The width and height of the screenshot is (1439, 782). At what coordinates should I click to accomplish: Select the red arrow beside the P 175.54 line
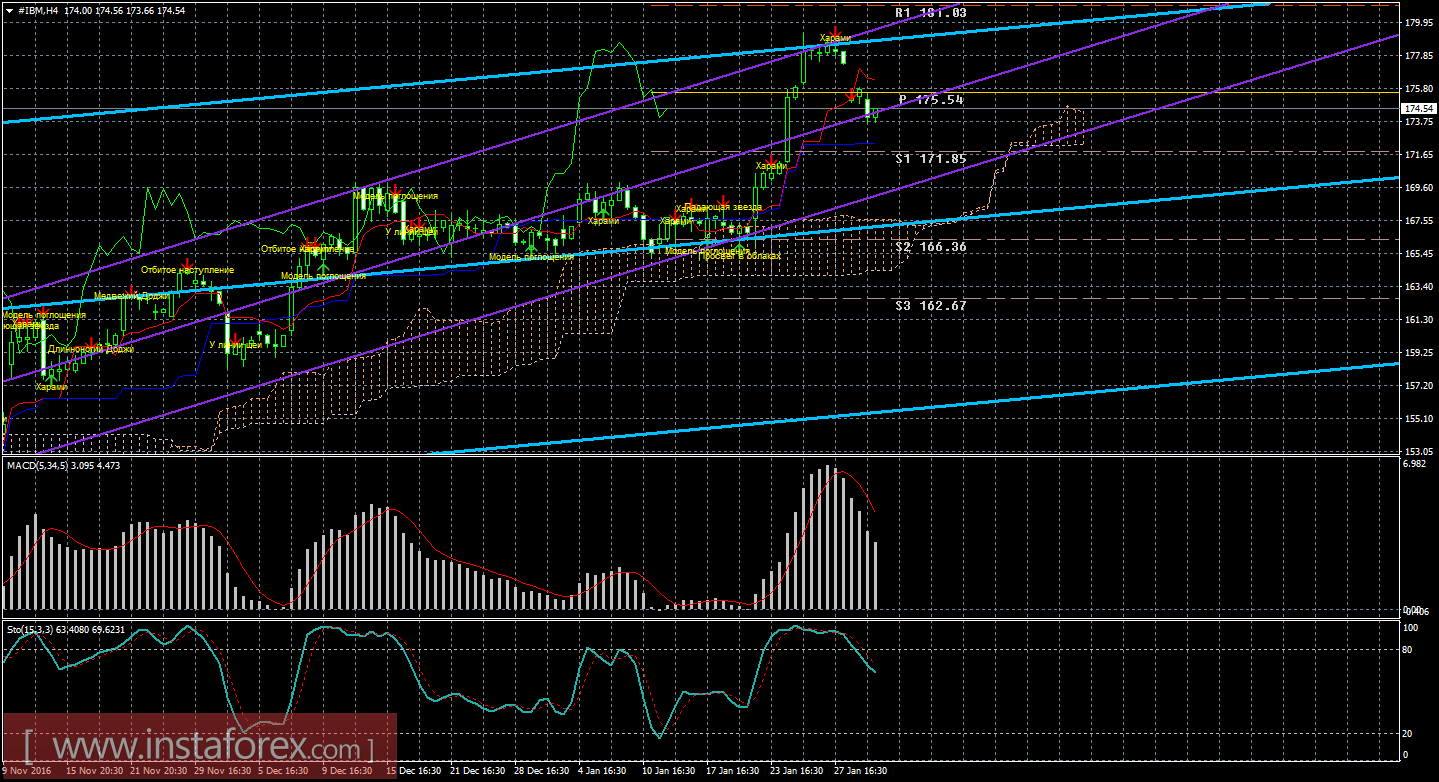851,95
